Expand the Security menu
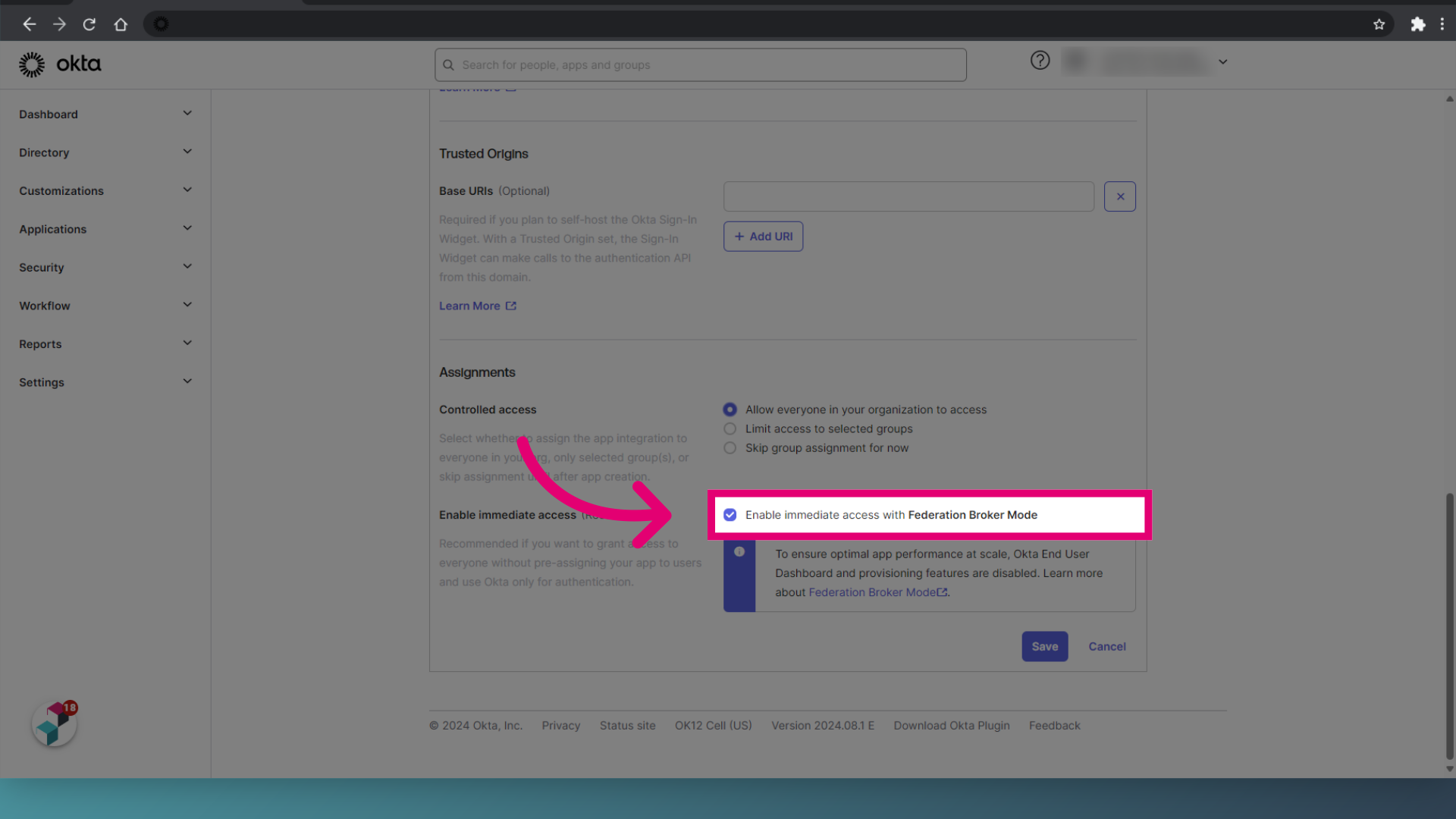The image size is (1456, 819). (x=105, y=267)
